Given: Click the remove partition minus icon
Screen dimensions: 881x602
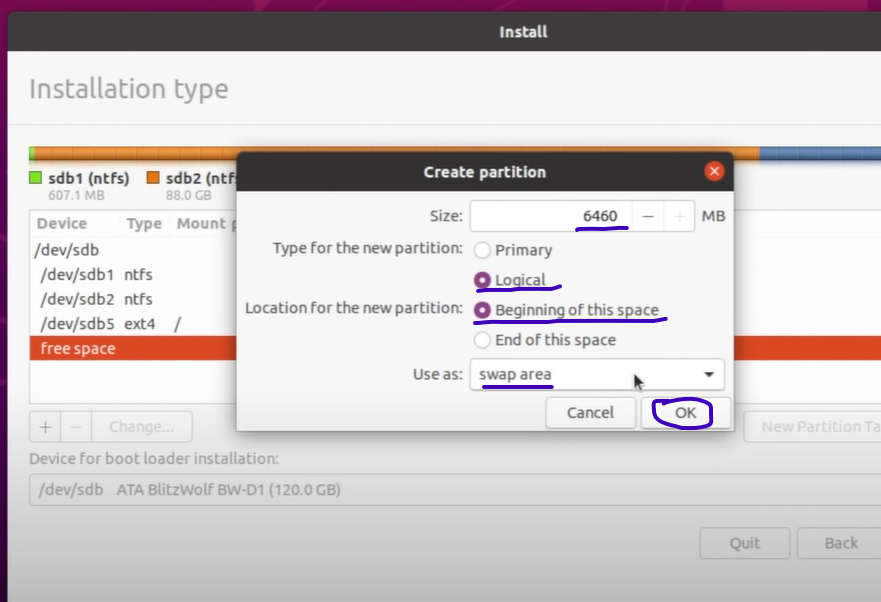Looking at the screenshot, I should tap(76, 426).
